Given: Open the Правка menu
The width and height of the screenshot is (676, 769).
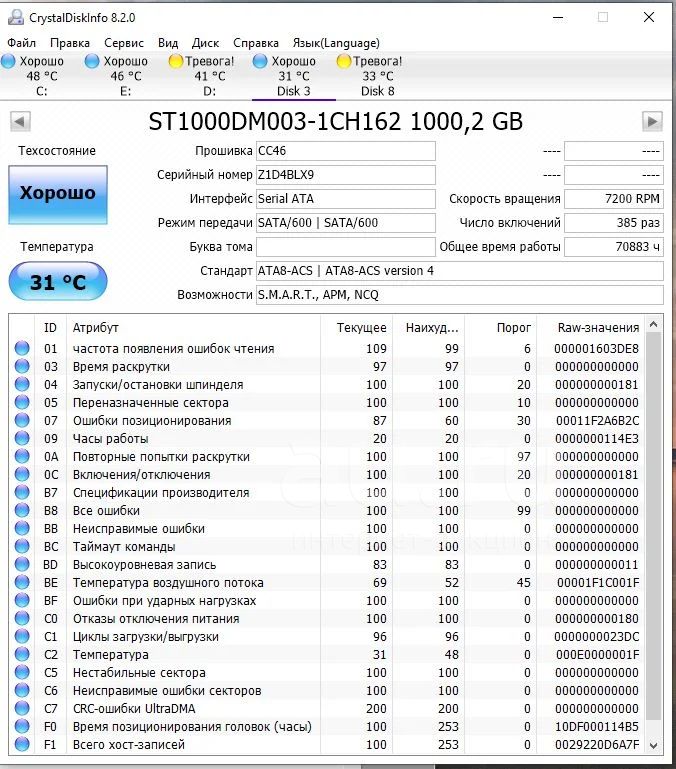Looking at the screenshot, I should pyautogui.click(x=70, y=43).
